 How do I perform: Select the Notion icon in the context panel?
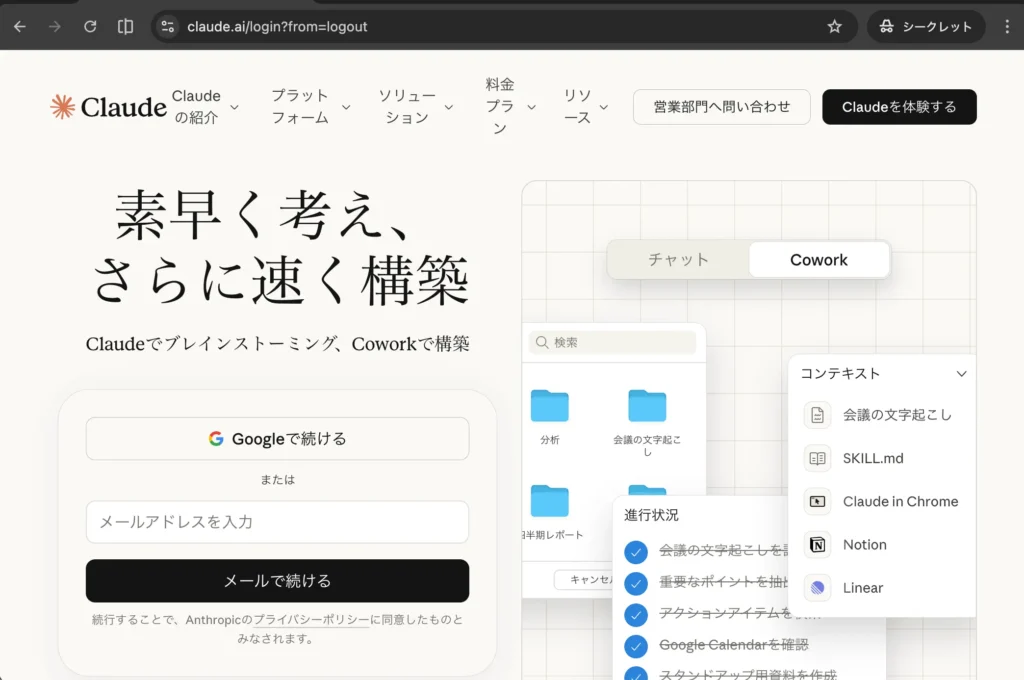(816, 544)
